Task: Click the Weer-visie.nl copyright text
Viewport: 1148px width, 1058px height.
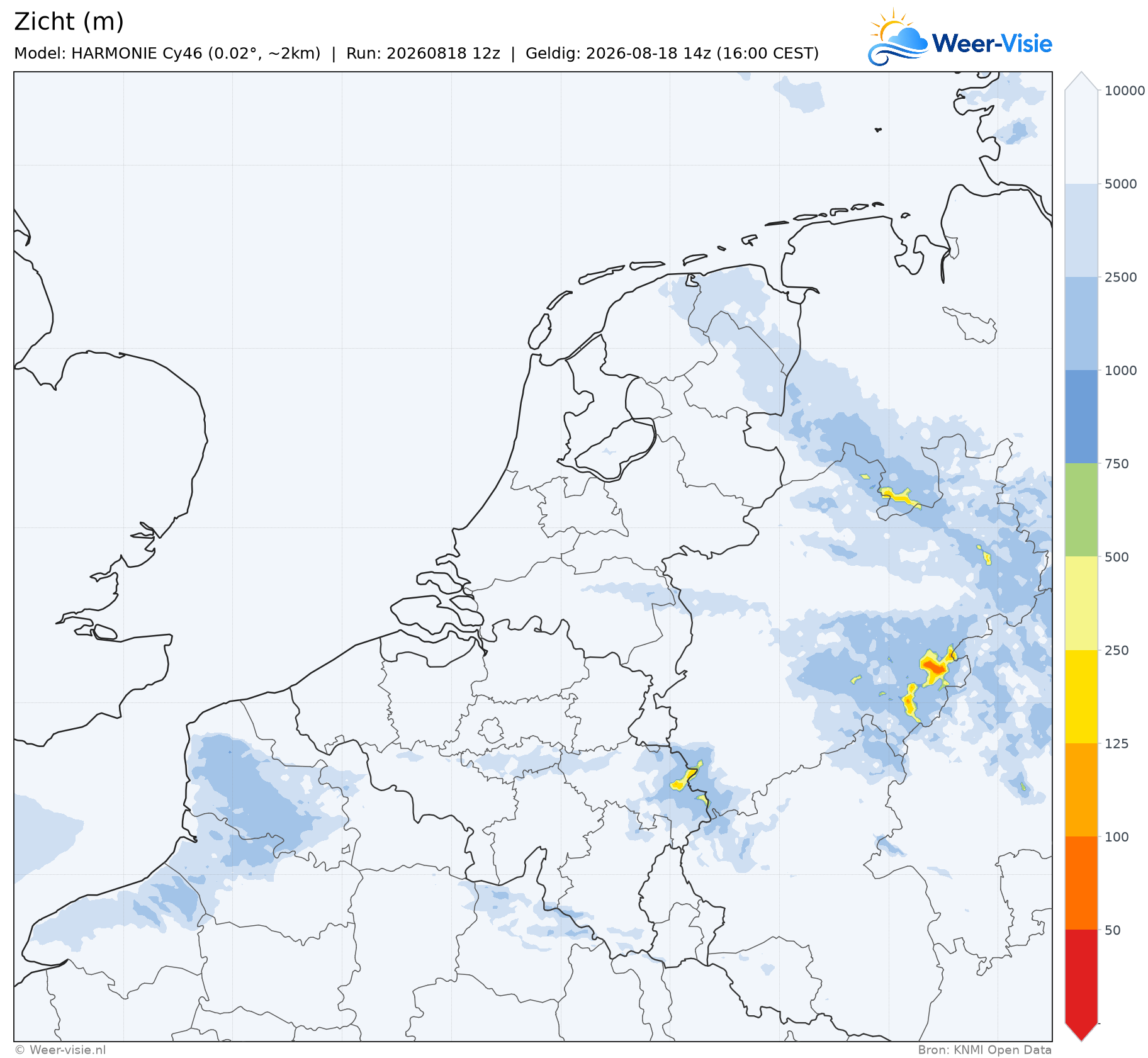Action: [60, 1050]
